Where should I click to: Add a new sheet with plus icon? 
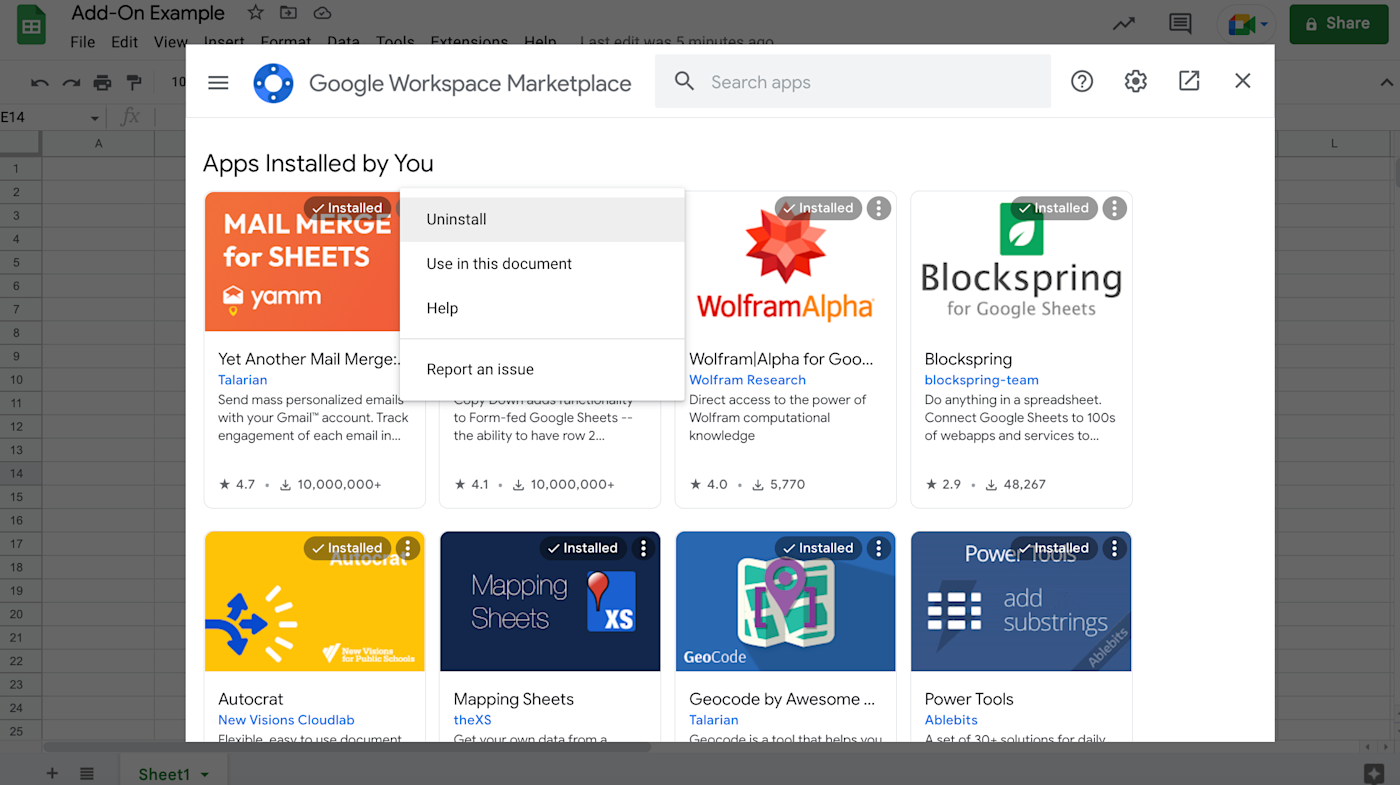click(x=53, y=774)
